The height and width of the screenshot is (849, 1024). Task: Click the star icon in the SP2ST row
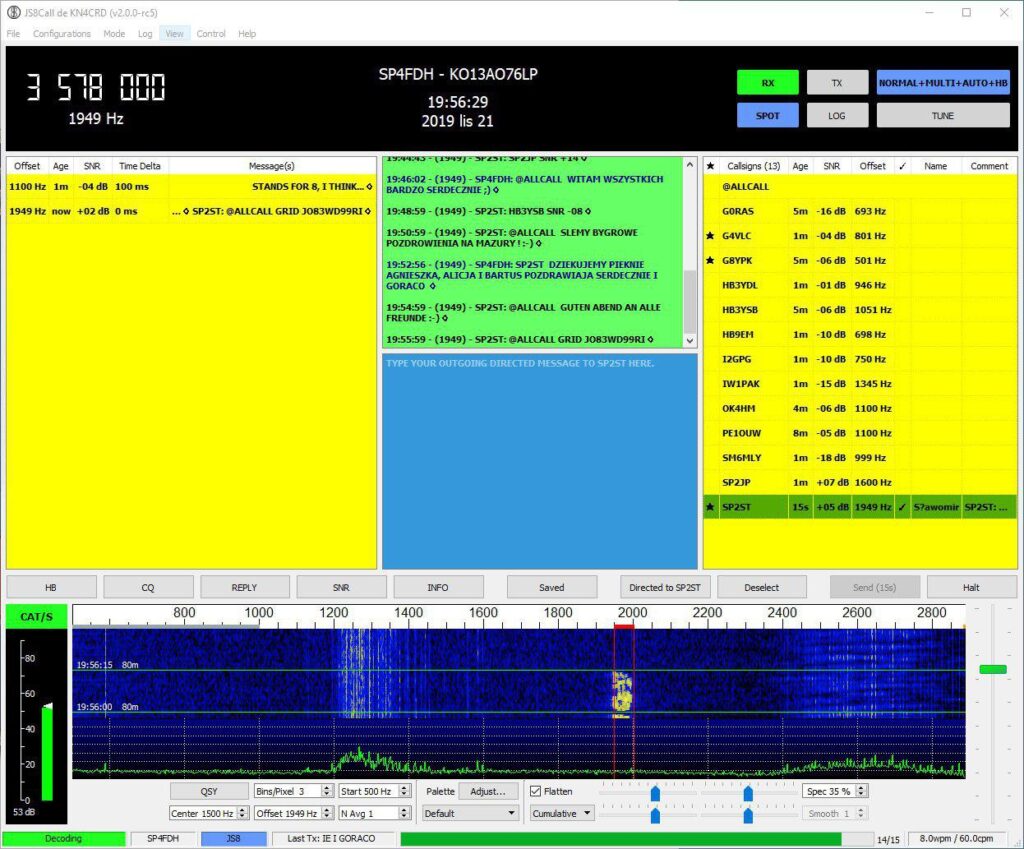tap(711, 507)
